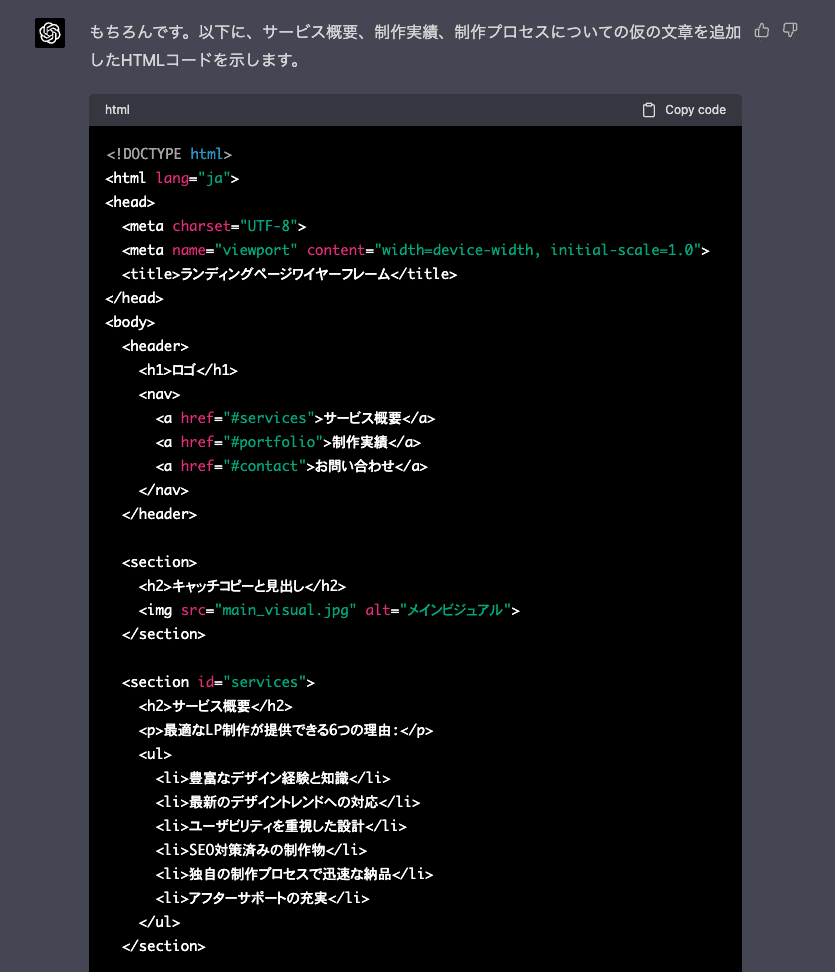Click the section id="services" line
The width and height of the screenshot is (835, 972).
pos(218,682)
